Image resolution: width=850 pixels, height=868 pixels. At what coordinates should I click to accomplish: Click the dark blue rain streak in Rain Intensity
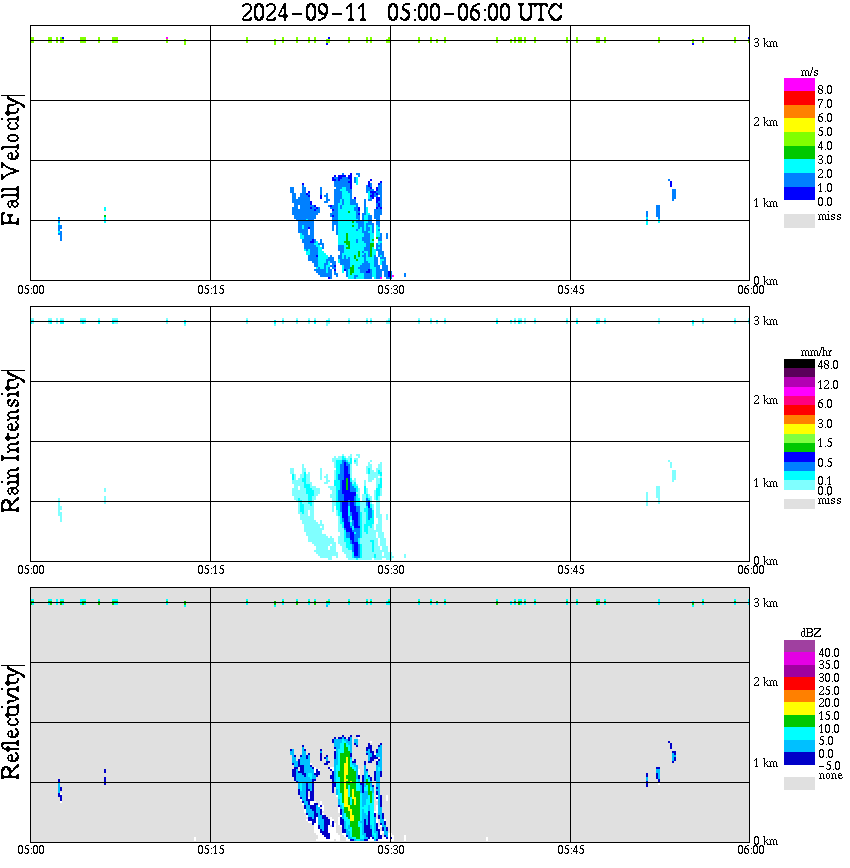tap(348, 507)
